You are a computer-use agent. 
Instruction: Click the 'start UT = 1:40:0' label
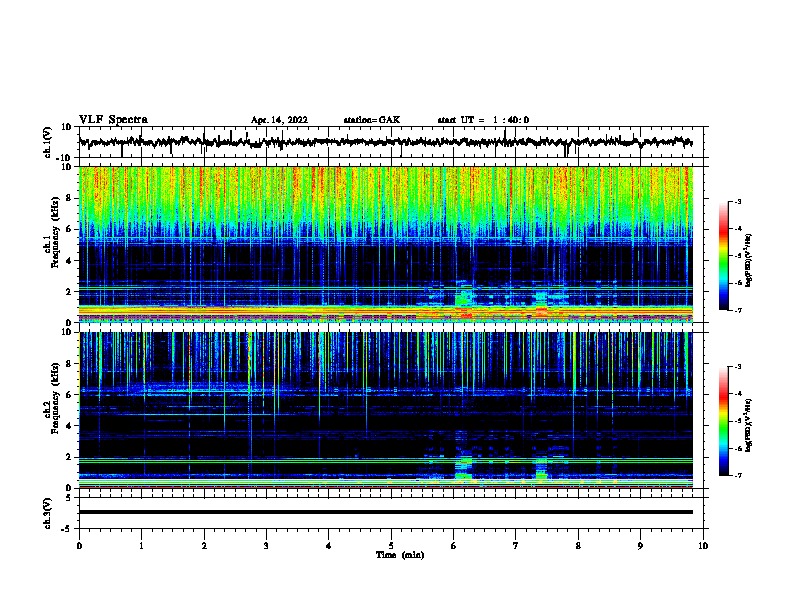pyautogui.click(x=483, y=120)
